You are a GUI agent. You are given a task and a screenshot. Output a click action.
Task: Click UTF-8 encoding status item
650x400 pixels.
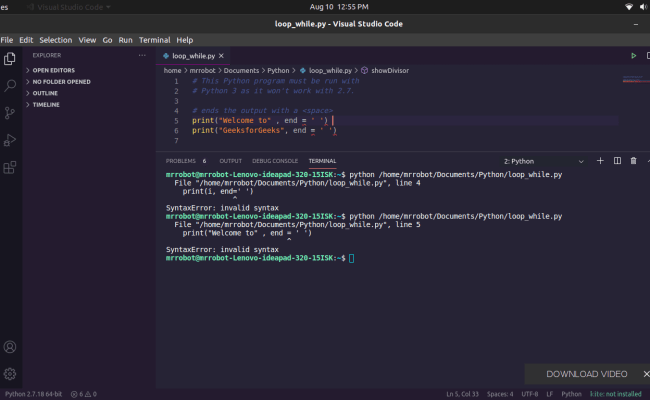[x=529, y=394]
